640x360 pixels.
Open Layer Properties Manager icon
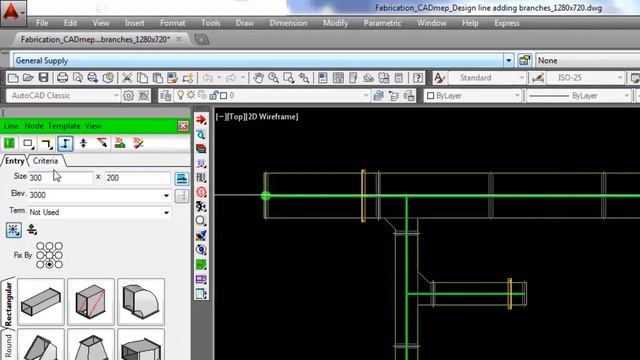[x=165, y=96]
